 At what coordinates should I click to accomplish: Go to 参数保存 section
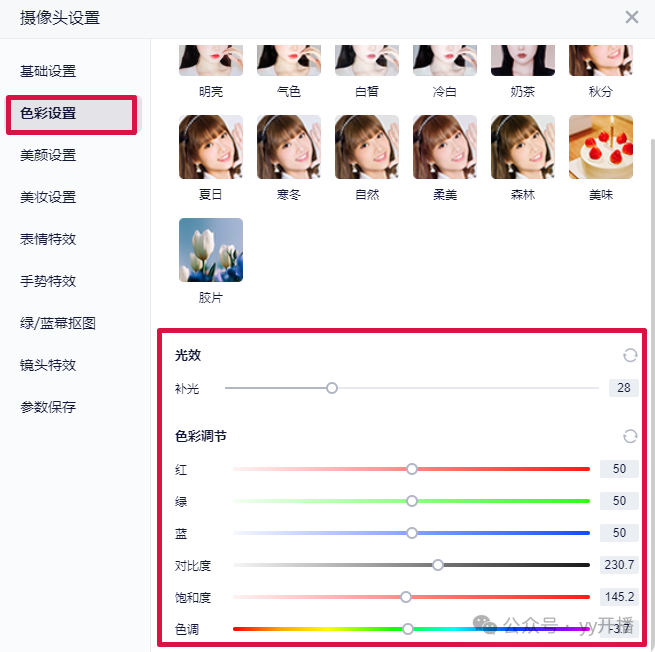click(x=48, y=407)
